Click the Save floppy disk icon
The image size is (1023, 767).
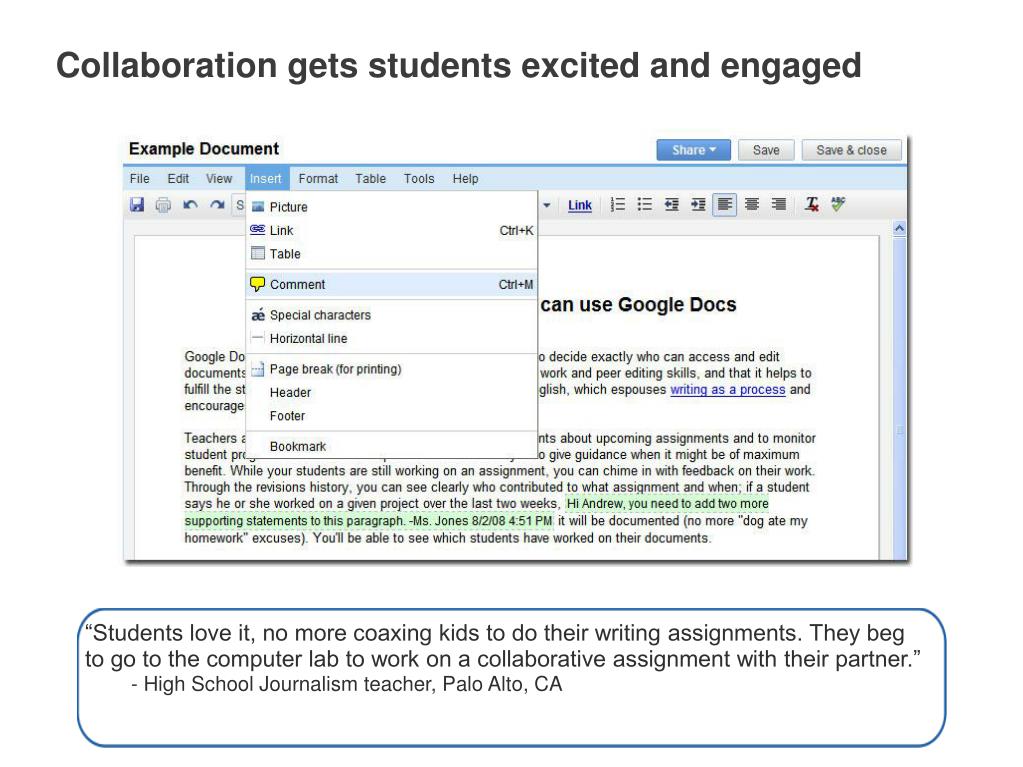pos(137,205)
